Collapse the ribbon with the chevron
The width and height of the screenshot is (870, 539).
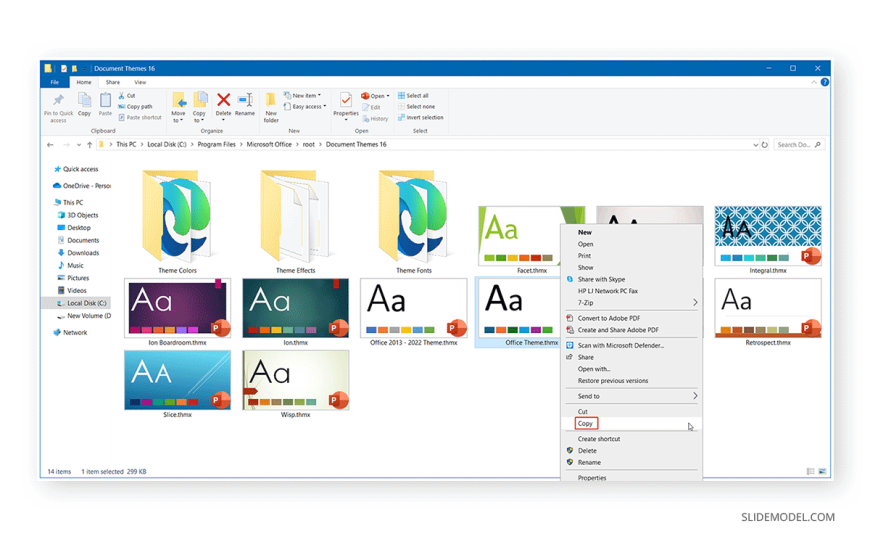(814, 82)
